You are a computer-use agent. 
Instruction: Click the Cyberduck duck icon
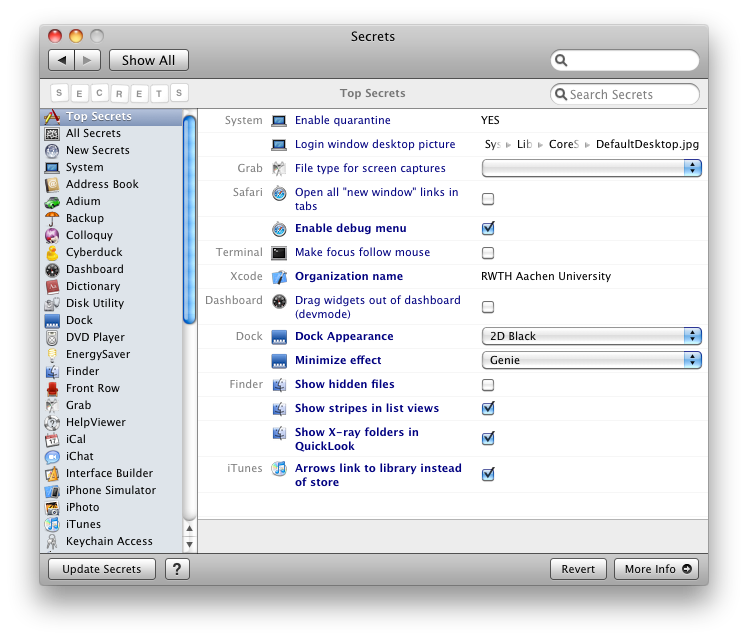click(x=52, y=252)
